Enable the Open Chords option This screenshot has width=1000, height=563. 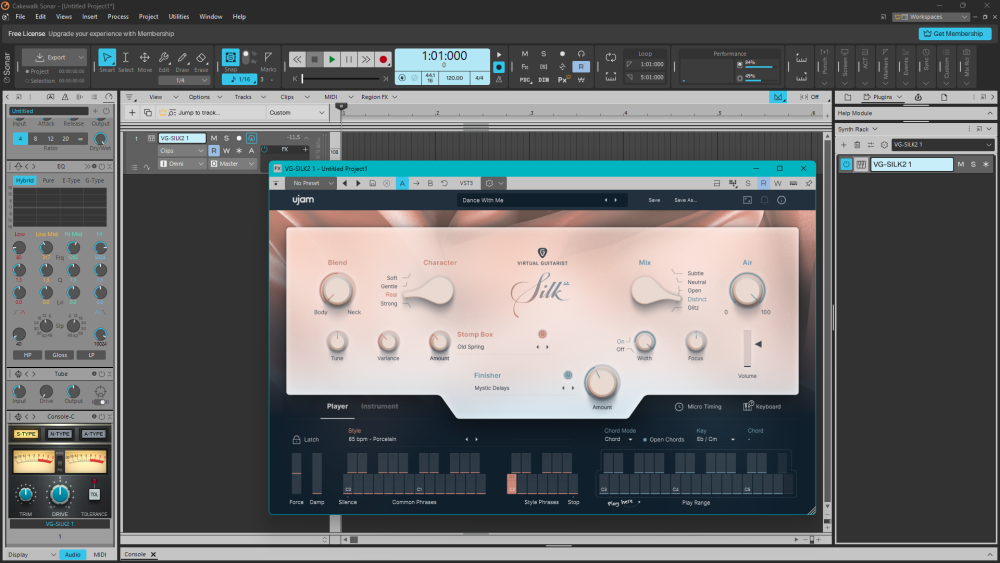663,439
